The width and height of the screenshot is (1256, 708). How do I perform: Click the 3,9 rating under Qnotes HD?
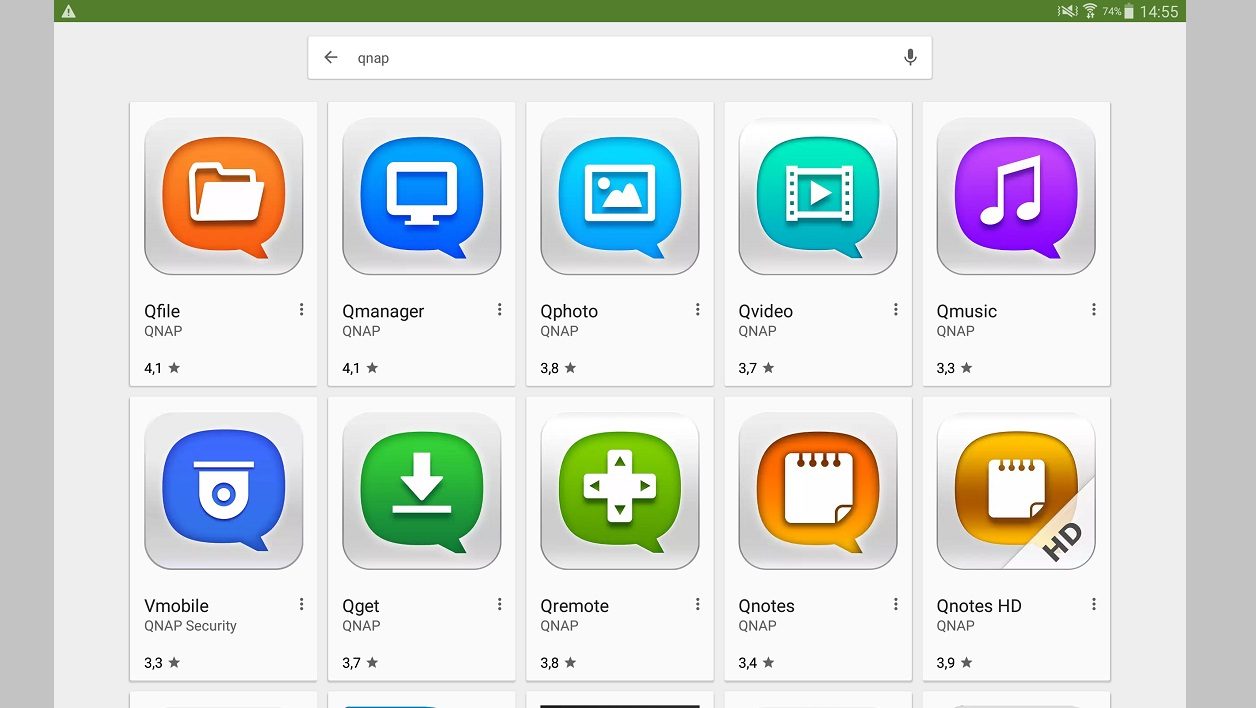954,662
